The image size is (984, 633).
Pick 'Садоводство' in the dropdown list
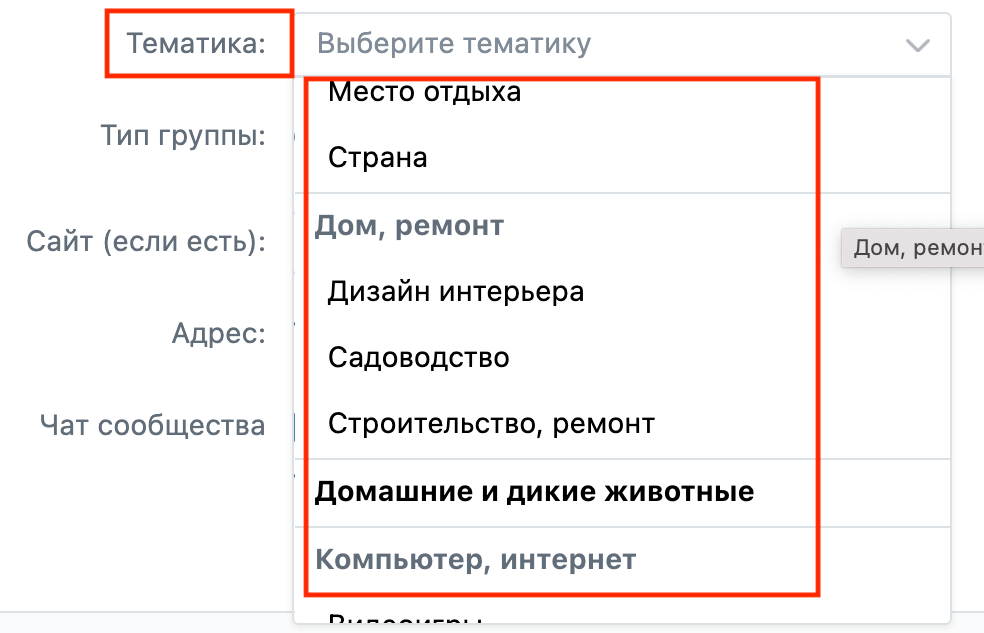point(419,357)
